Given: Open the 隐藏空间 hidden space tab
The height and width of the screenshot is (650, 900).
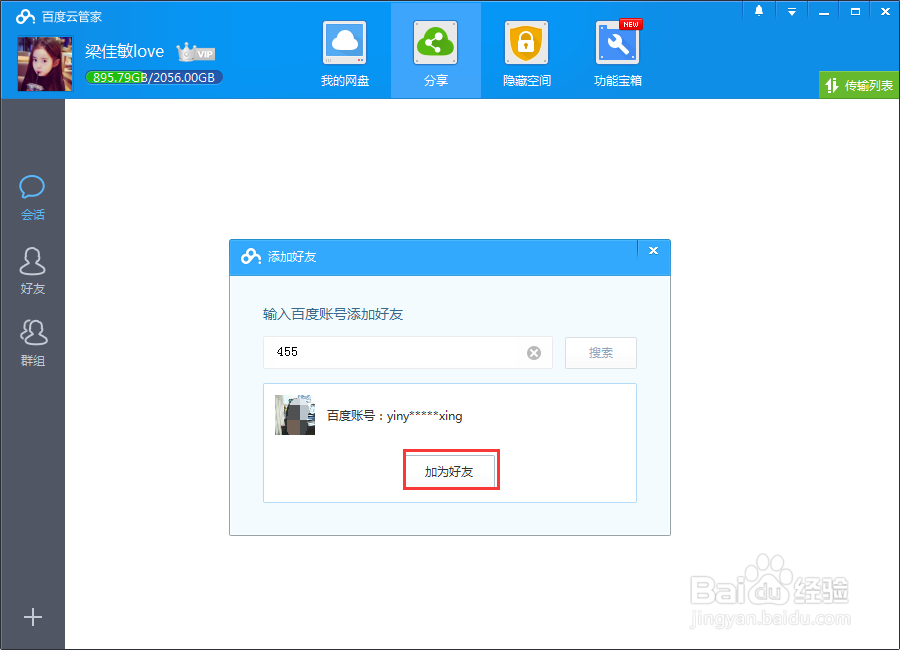Looking at the screenshot, I should 526,53.
